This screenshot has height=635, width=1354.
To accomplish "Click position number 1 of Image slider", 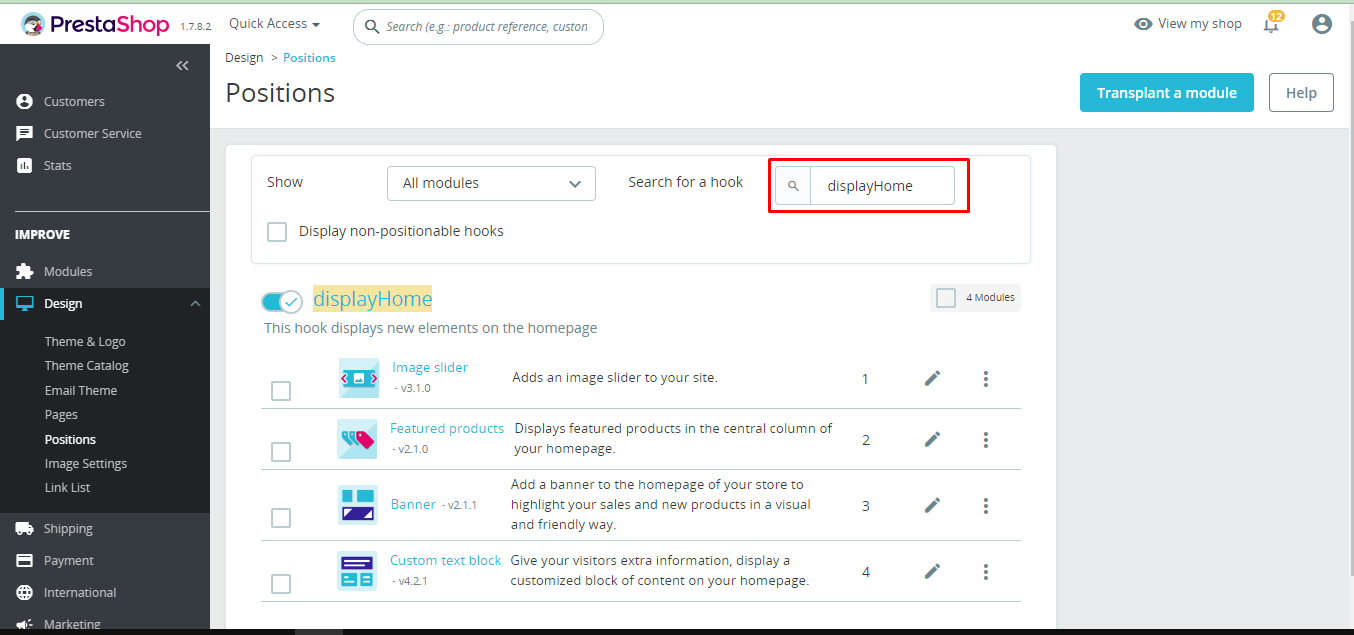I will tap(865, 379).
